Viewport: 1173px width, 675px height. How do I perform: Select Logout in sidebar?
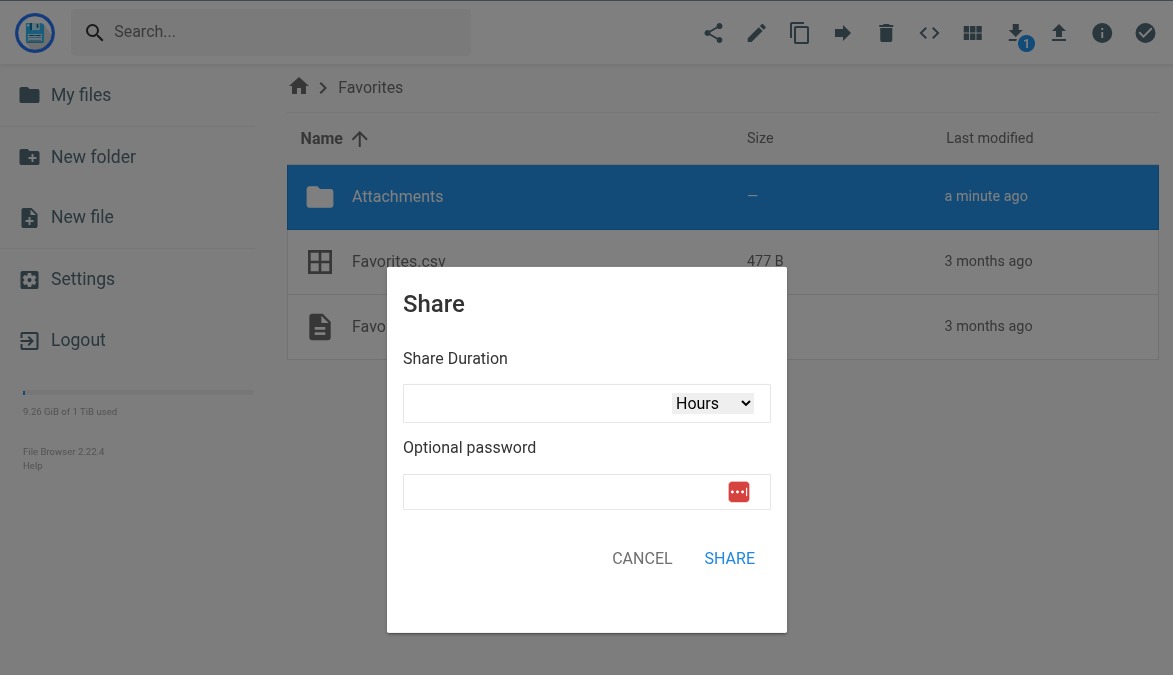tap(78, 340)
